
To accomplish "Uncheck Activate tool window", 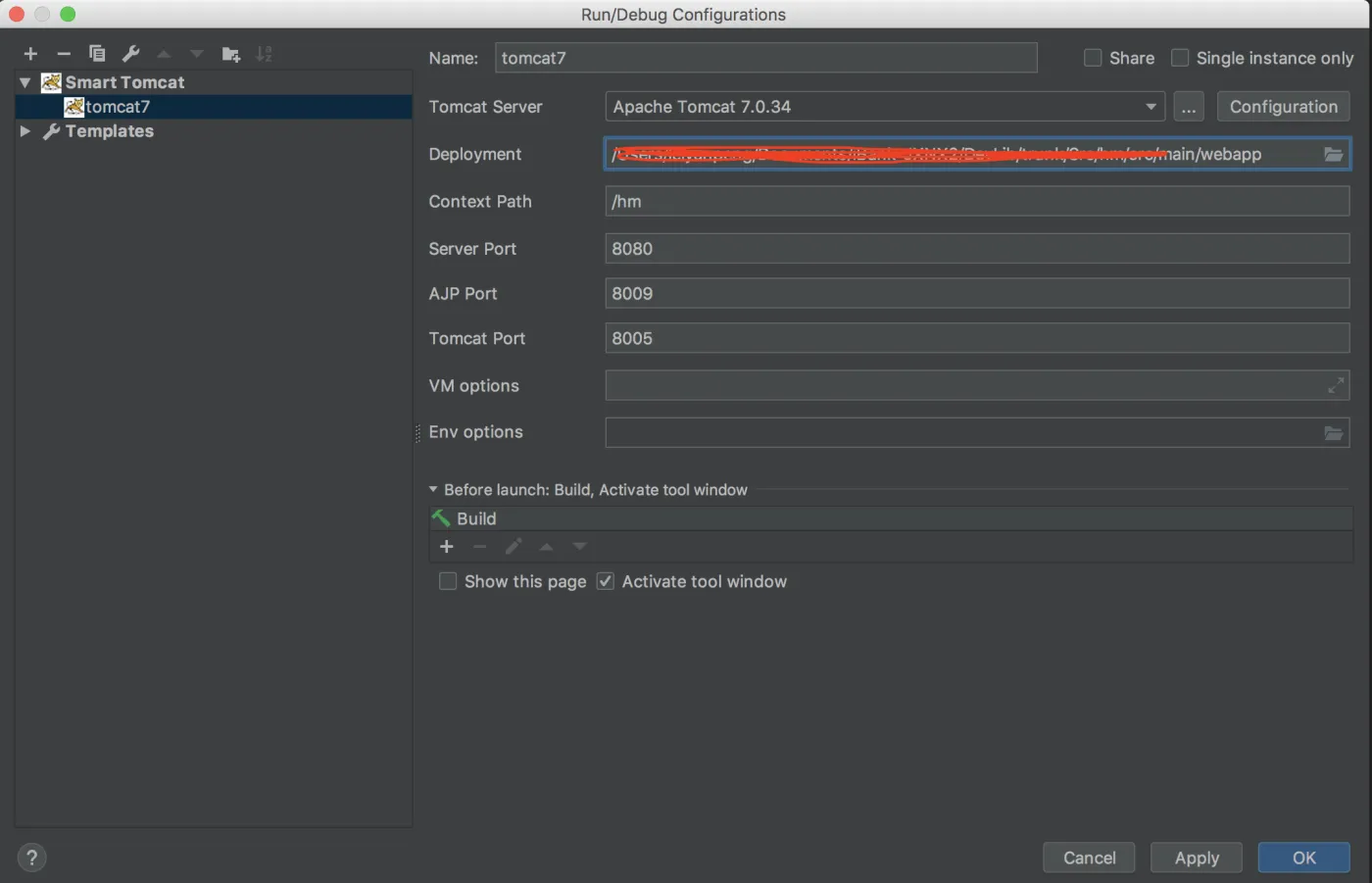I will tap(606, 581).
